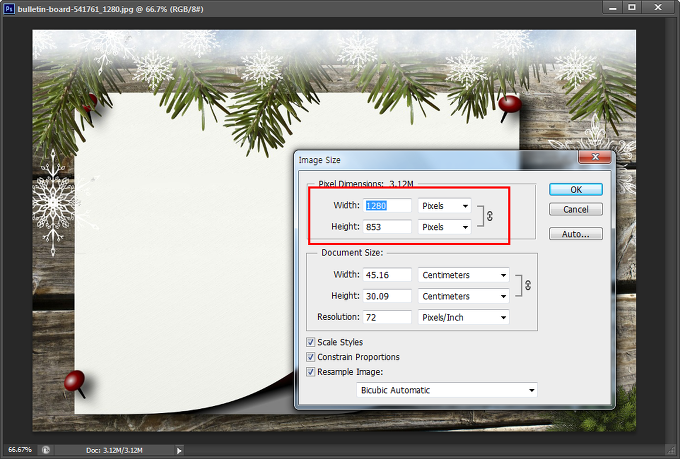Click the Resolution field showing 72
The height and width of the screenshot is (459, 680).
click(x=387, y=318)
